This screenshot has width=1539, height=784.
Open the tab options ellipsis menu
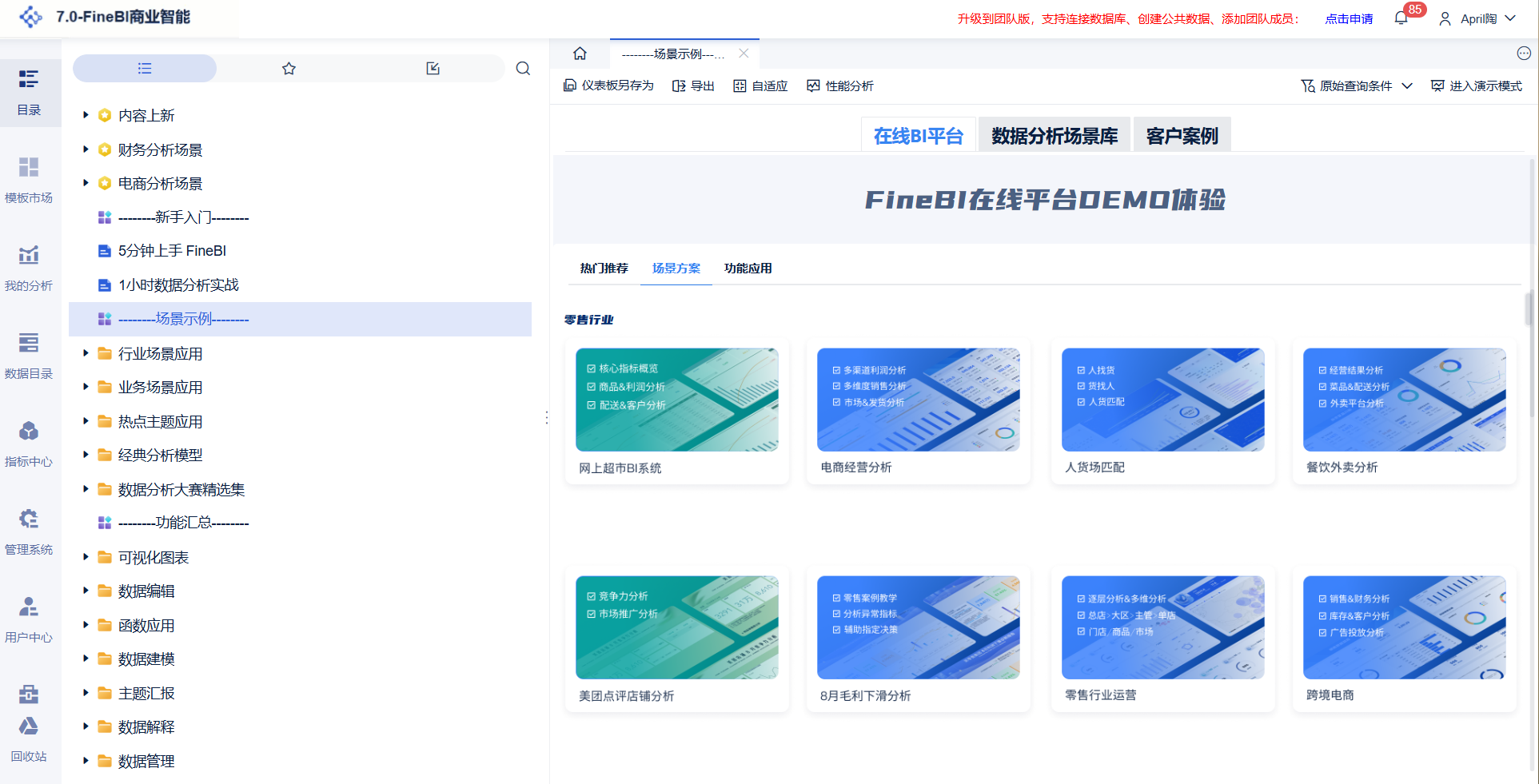pos(1524,54)
